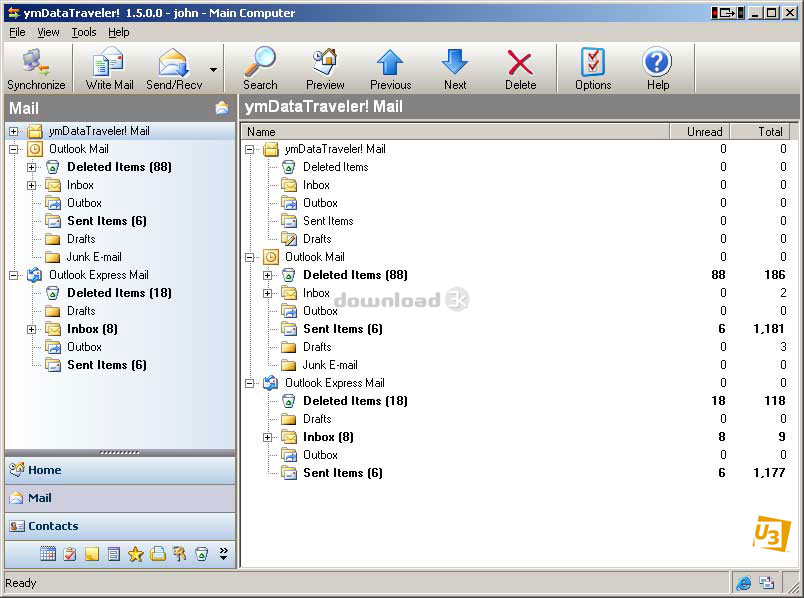
Task: Collapse Outlook Express Mail in left tree
Action: point(14,275)
